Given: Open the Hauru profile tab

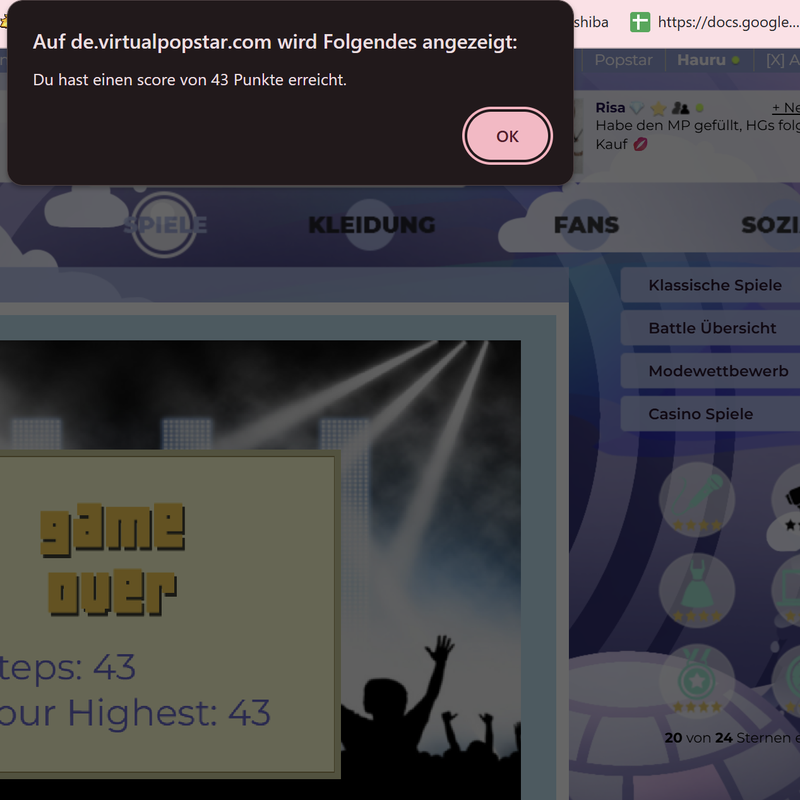Looking at the screenshot, I should tap(701, 60).
